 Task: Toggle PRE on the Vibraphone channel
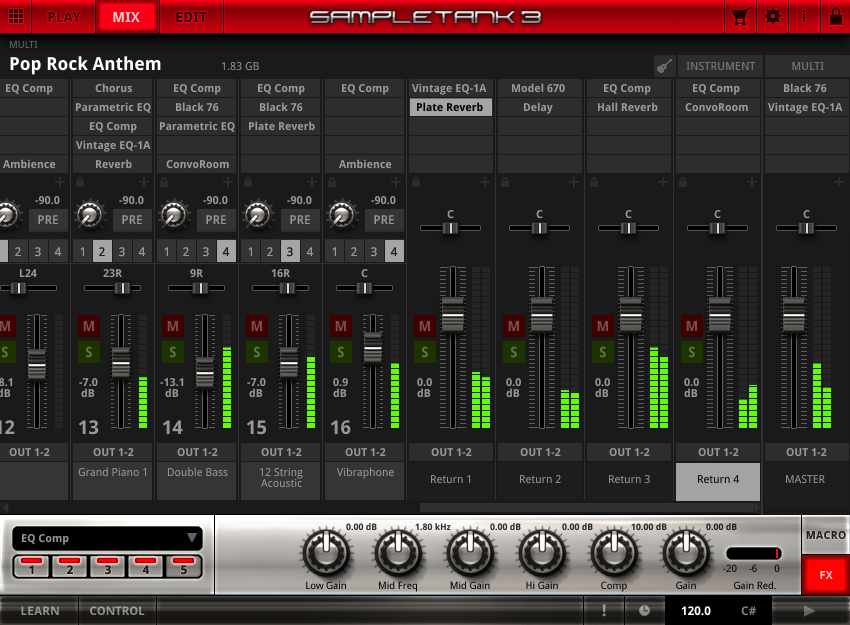click(x=384, y=220)
